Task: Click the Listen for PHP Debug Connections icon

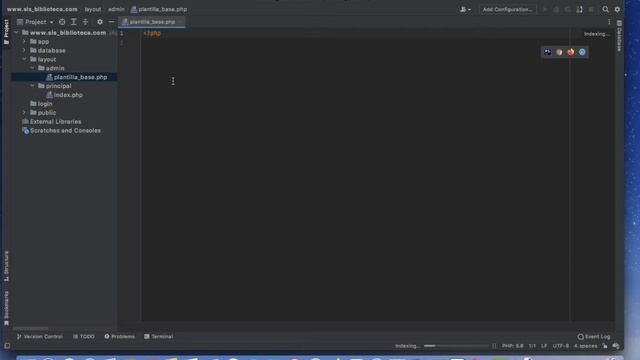Action: [x=579, y=9]
